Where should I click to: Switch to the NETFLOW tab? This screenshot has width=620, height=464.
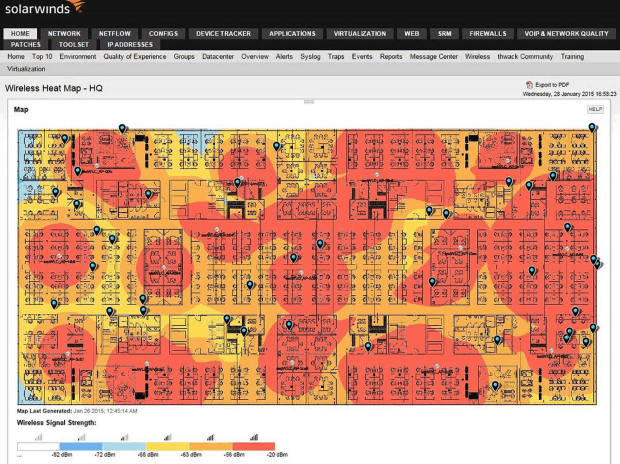coord(116,33)
